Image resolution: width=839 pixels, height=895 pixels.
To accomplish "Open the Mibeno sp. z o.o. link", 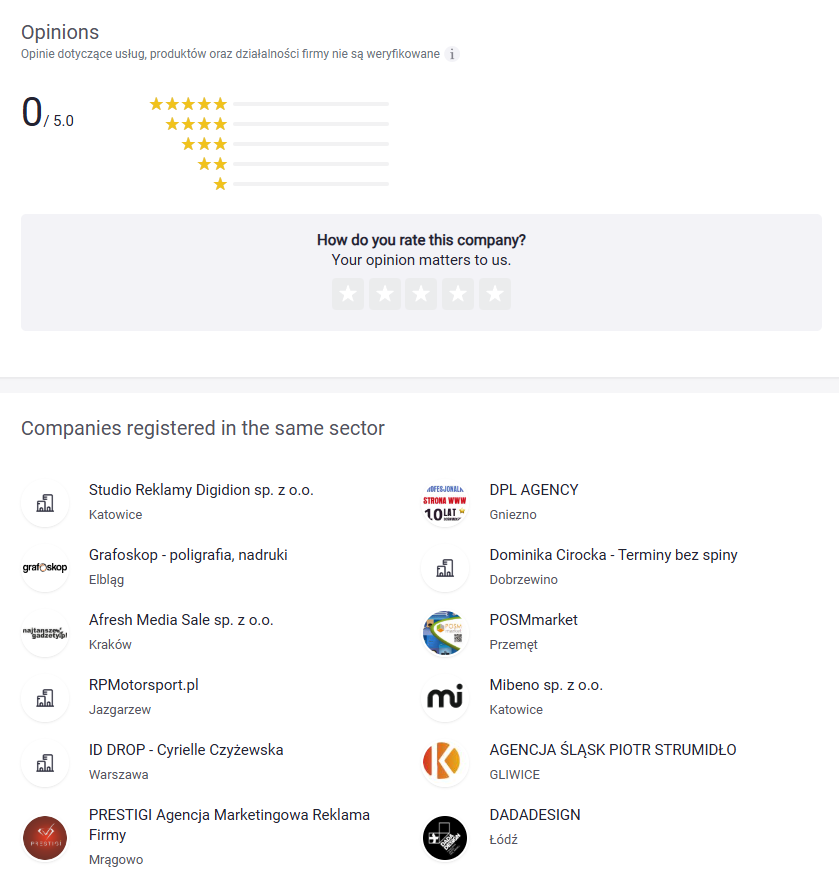I will coord(546,685).
